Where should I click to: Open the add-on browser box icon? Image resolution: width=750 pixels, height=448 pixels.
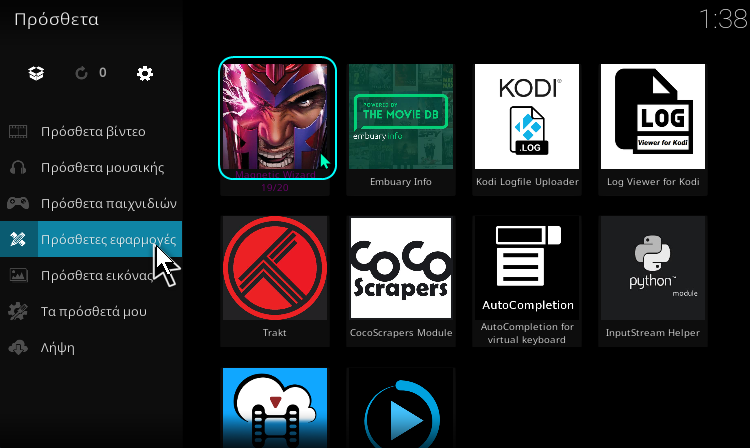point(36,73)
